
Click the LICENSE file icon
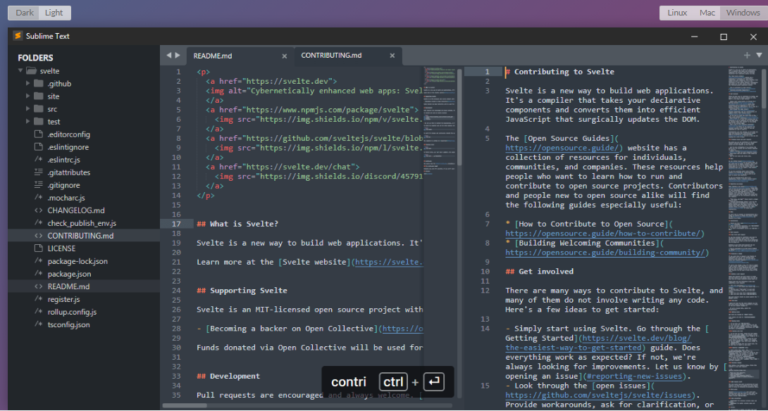[38, 247]
